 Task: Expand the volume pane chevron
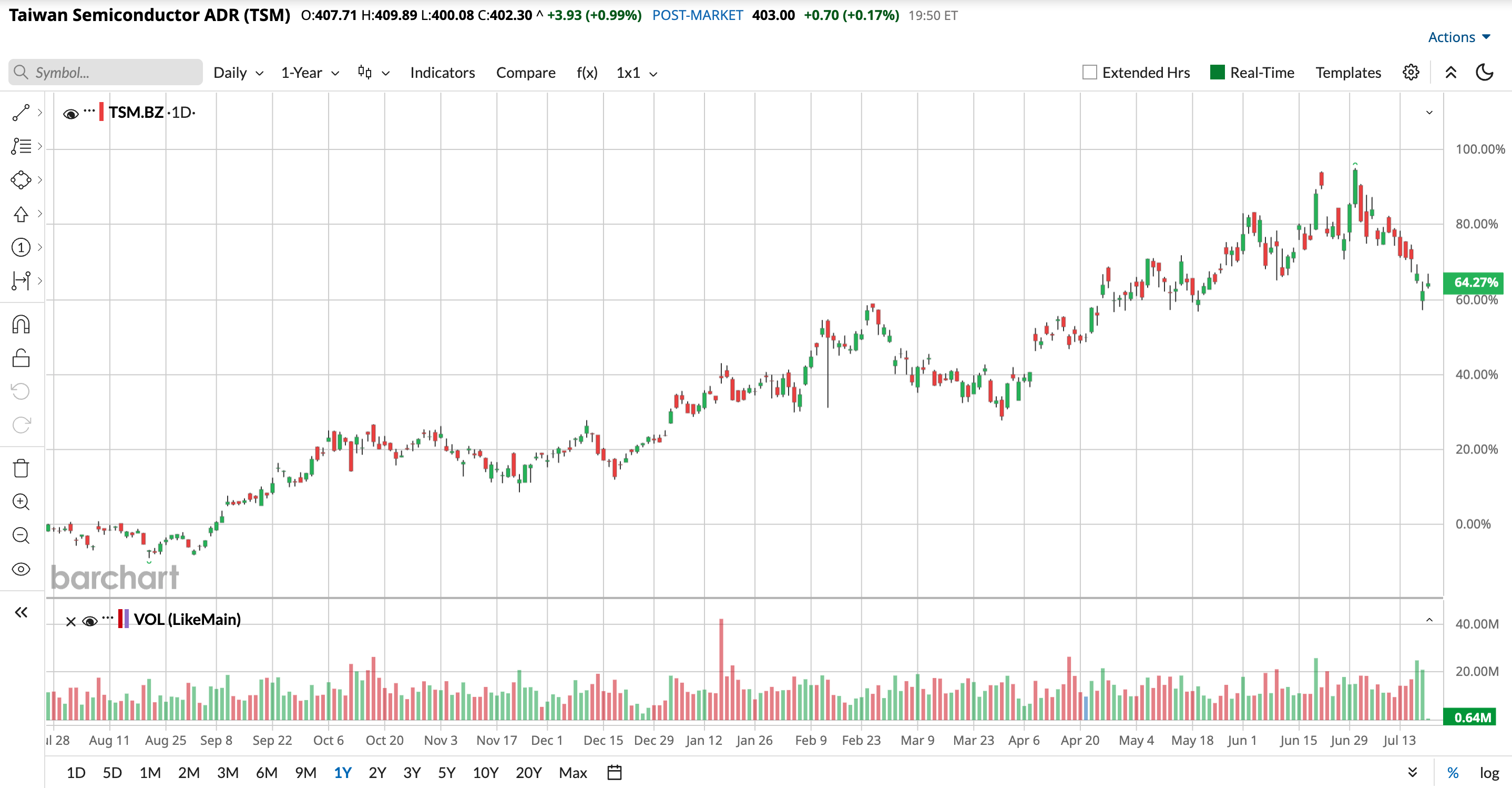tap(1429, 620)
